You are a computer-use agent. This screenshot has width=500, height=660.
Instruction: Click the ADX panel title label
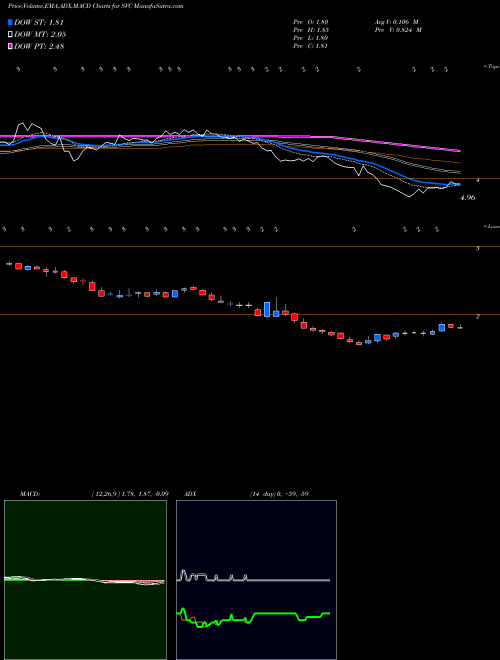(x=191, y=494)
